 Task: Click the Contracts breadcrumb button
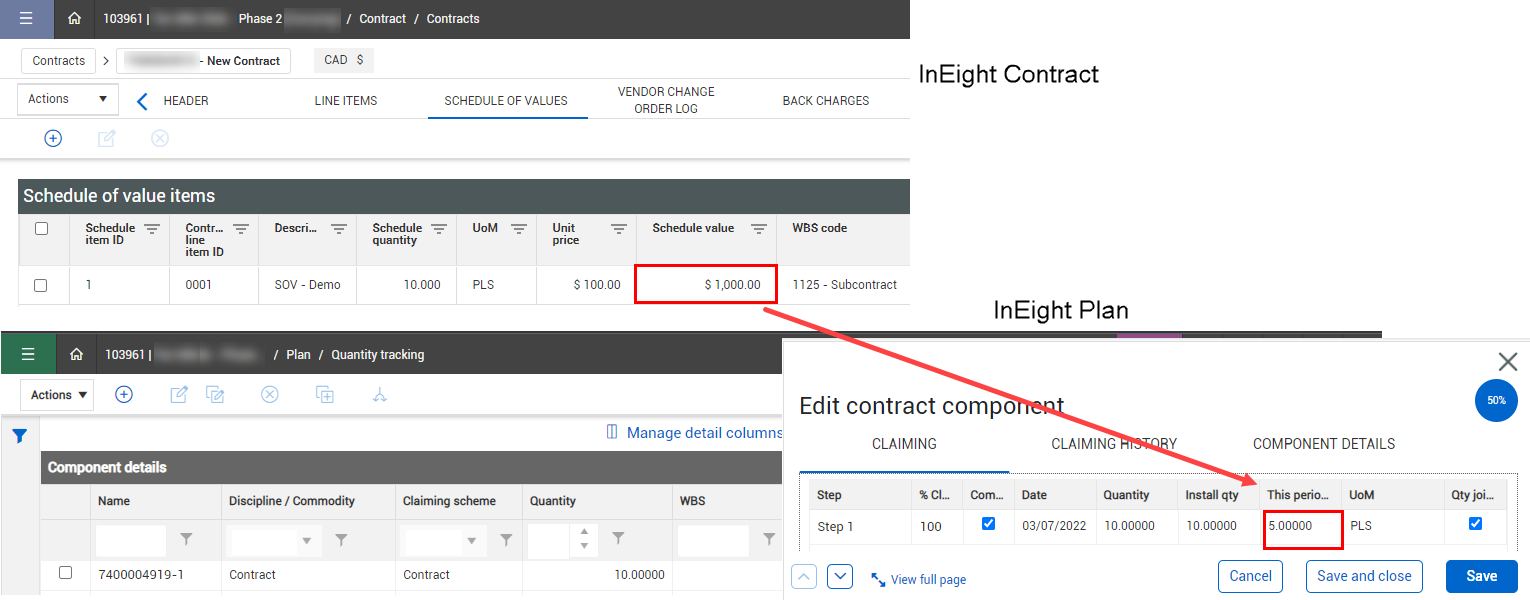[x=59, y=61]
